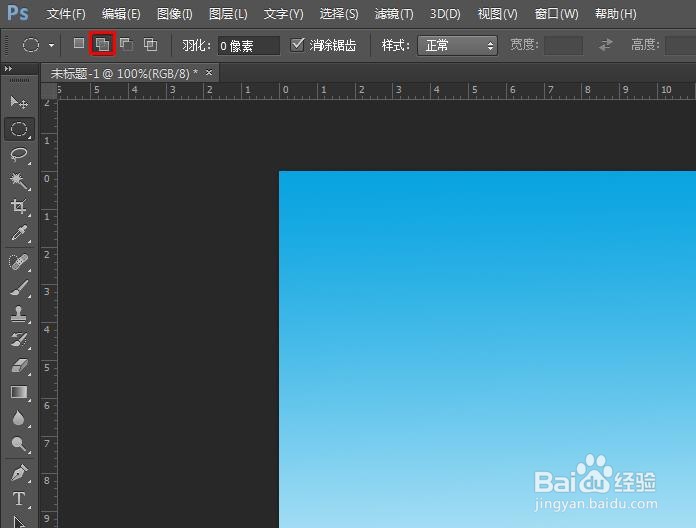
Task: Select the History Brush tool
Action: [19, 340]
